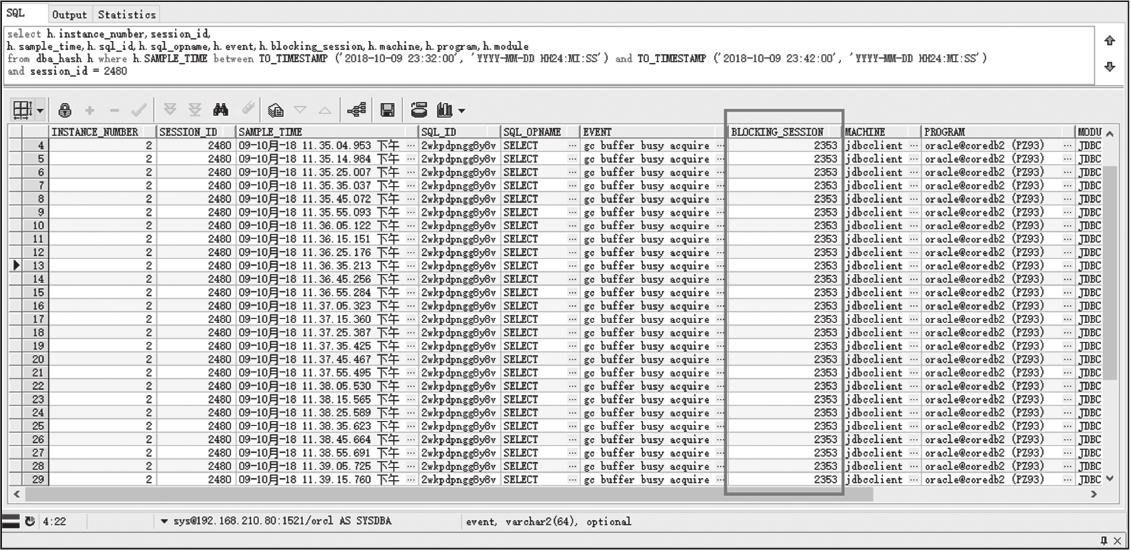The height and width of the screenshot is (551, 1131).
Task: Click the database export icon
Action: (x=419, y=110)
